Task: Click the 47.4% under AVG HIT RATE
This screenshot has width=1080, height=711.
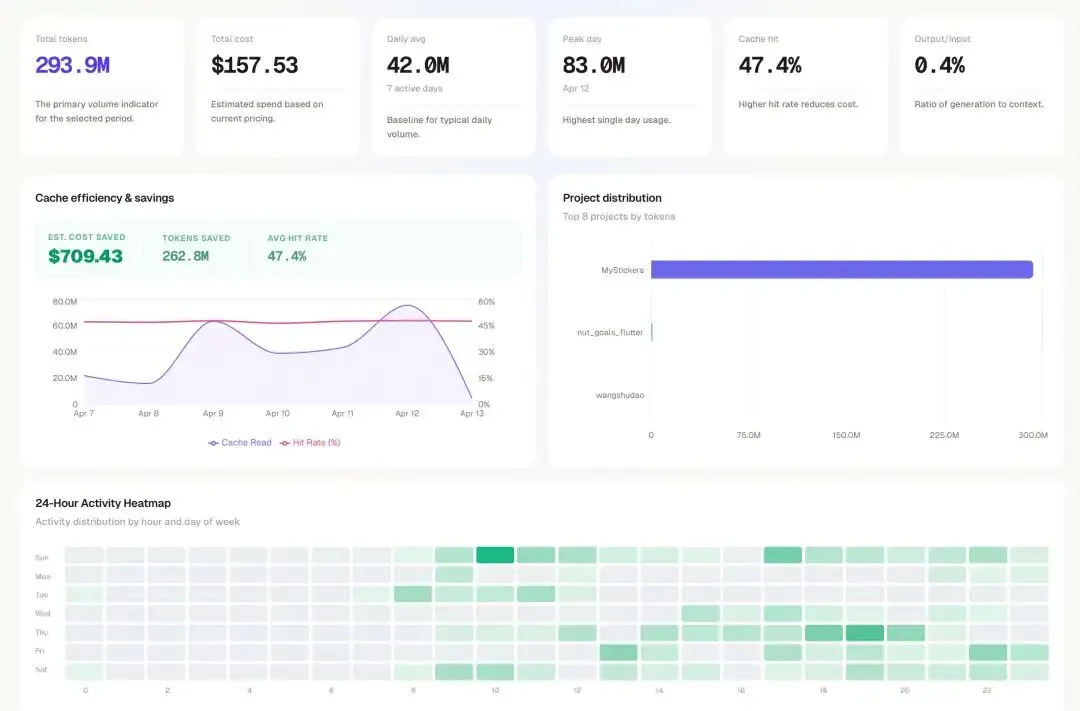Action: point(287,256)
